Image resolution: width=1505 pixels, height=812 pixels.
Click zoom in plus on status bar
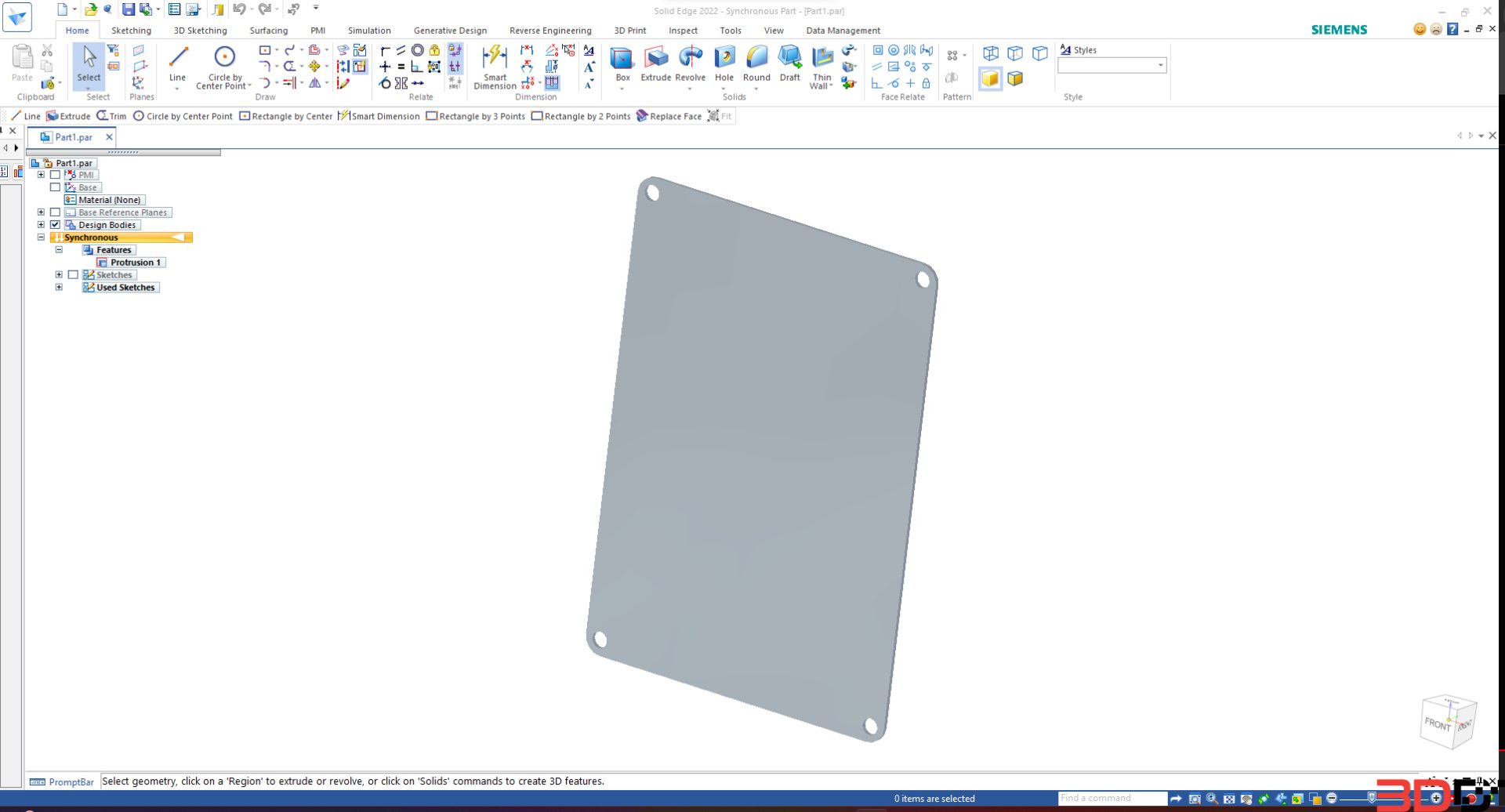point(1436,798)
